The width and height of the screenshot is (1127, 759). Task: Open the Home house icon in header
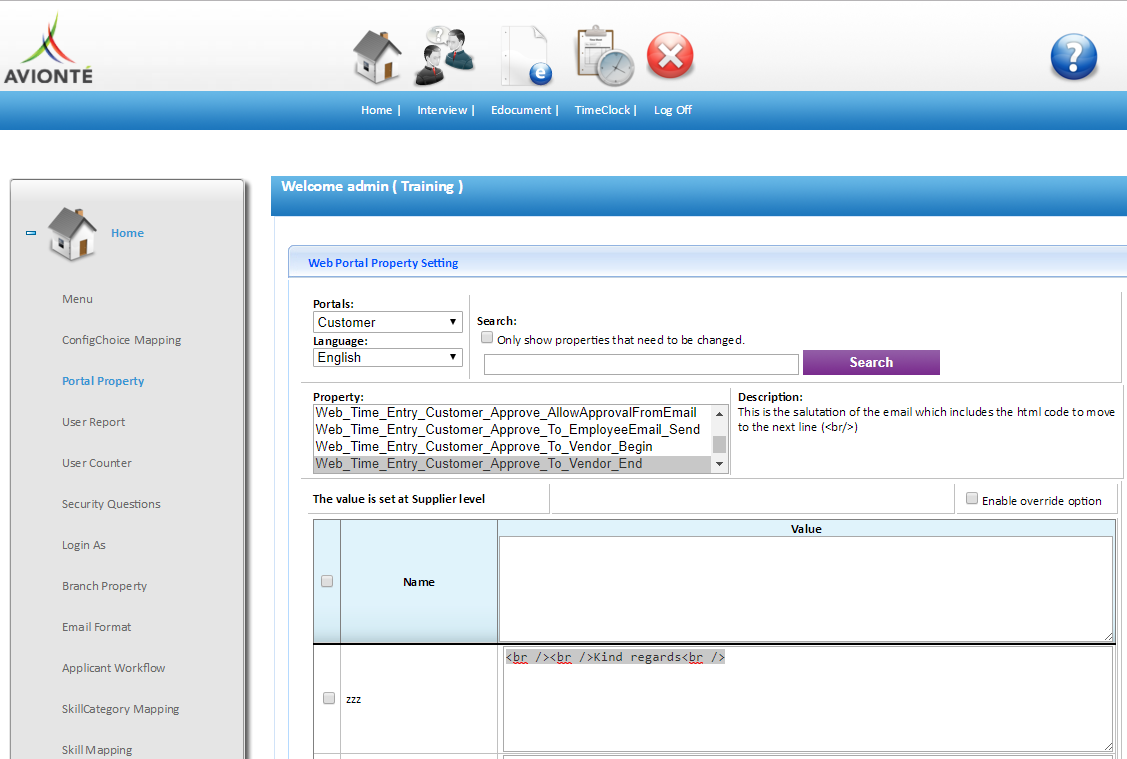click(x=377, y=56)
